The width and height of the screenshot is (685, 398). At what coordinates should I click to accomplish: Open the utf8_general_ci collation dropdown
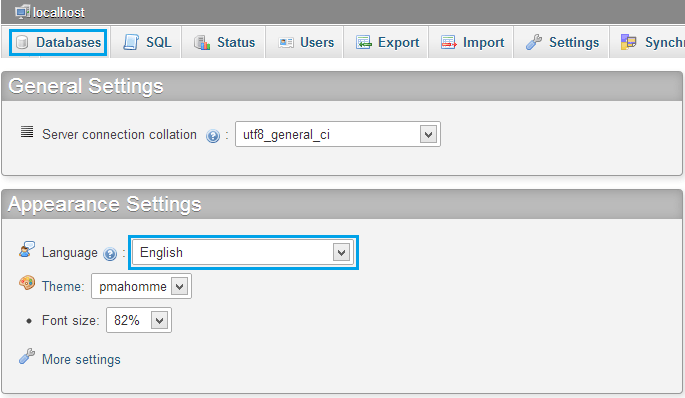coord(338,134)
